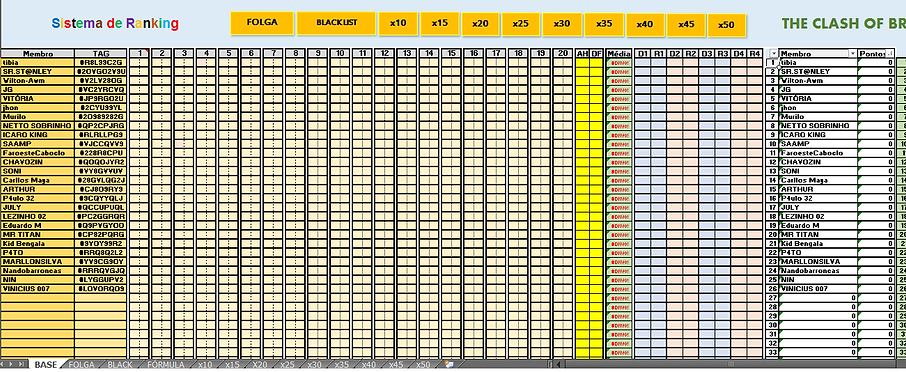Open the X20 sheet tab

tap(259, 364)
